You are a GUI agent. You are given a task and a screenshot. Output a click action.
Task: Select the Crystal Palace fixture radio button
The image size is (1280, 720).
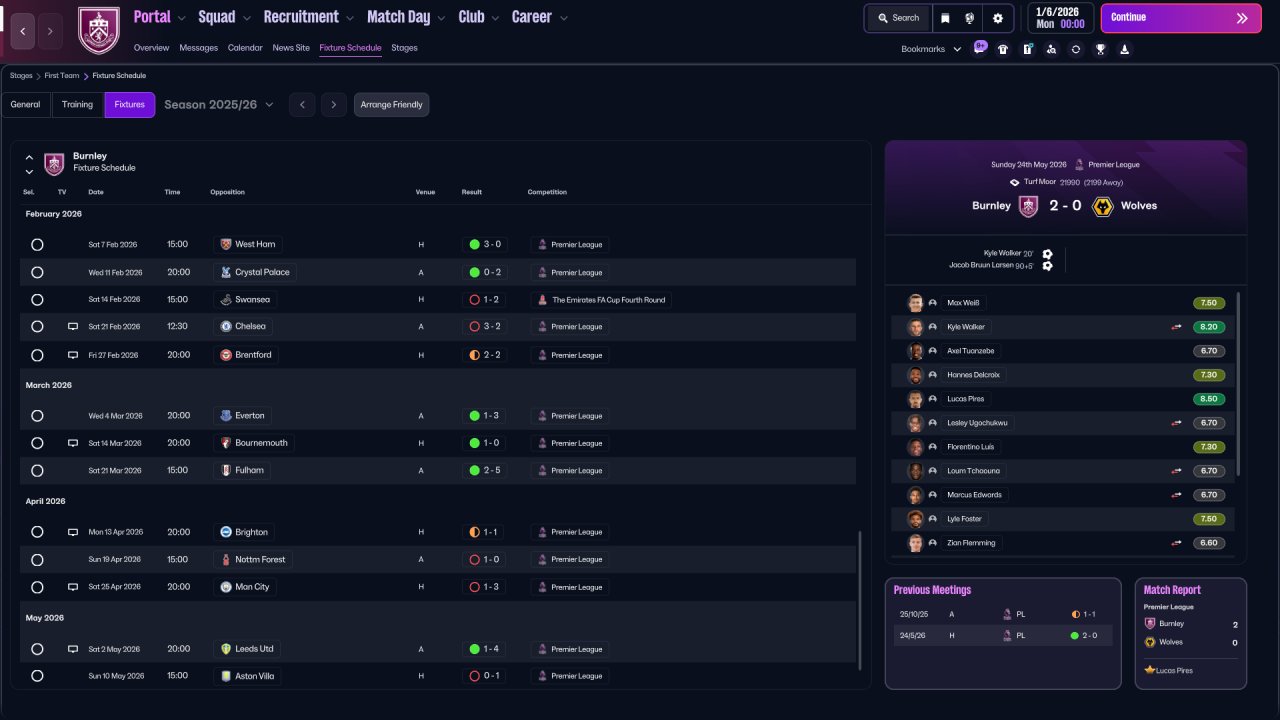(37, 272)
